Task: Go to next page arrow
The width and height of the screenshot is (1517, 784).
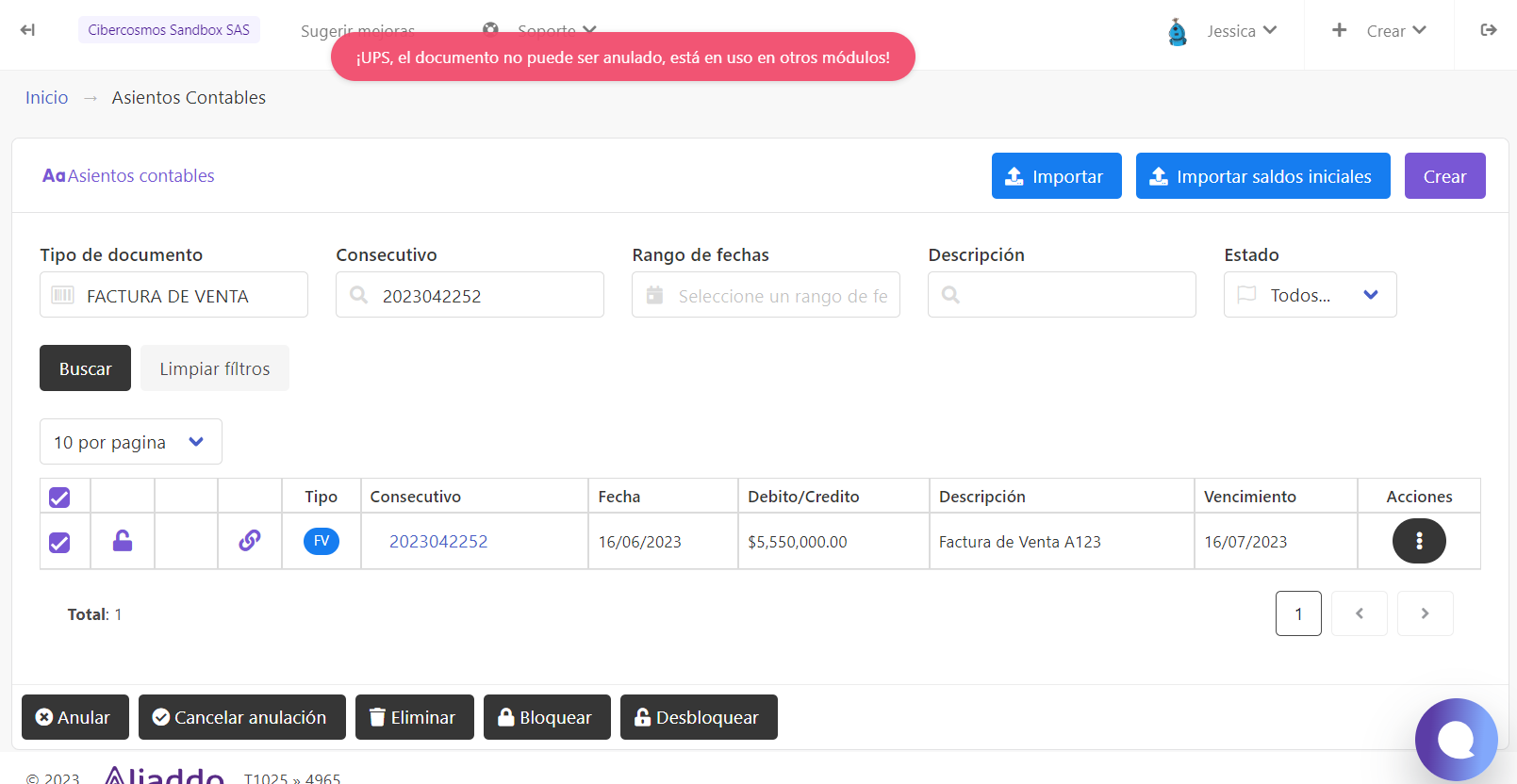Action: (x=1425, y=613)
